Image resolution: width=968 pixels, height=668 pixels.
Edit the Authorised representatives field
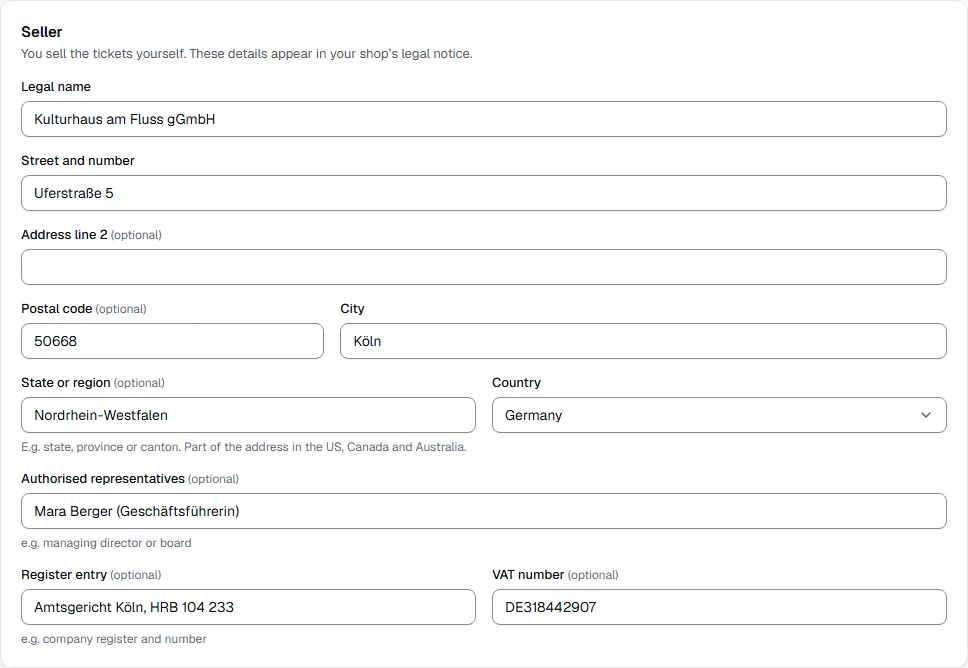(x=483, y=511)
